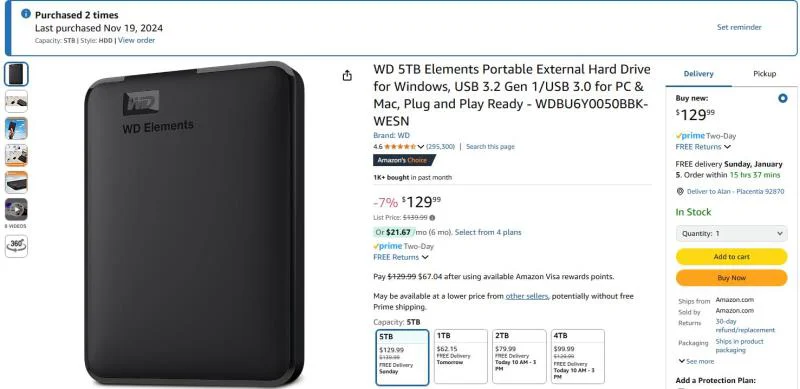The width and height of the screenshot is (800, 389).
Task: Click the share icon beside product image
Action: click(x=347, y=76)
